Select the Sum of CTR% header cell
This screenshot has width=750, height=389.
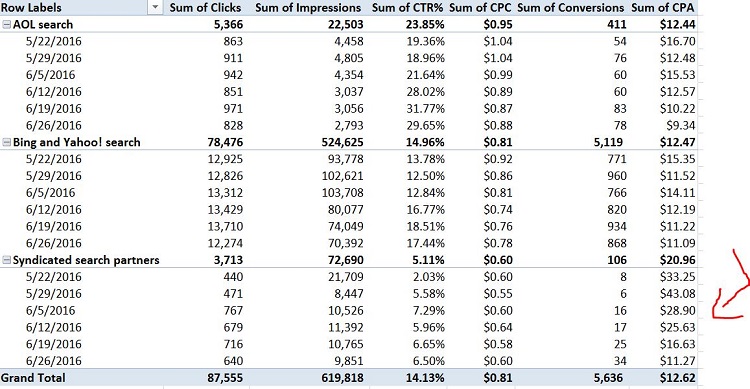click(408, 8)
